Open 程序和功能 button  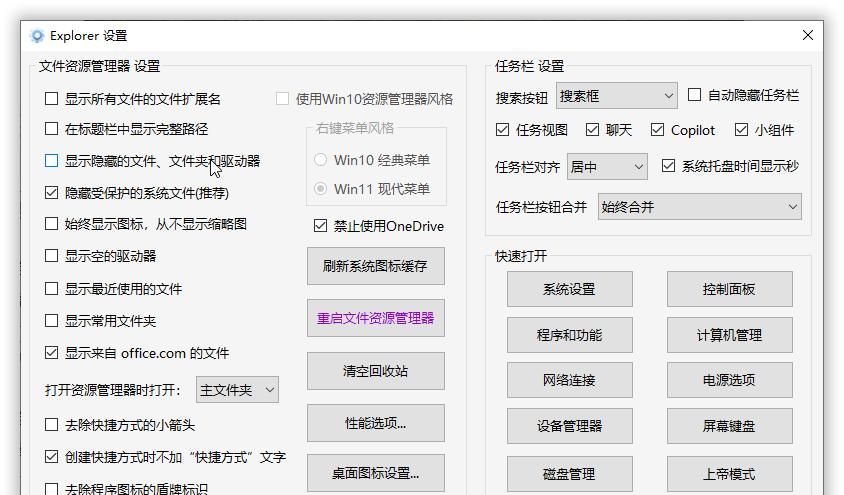click(569, 335)
